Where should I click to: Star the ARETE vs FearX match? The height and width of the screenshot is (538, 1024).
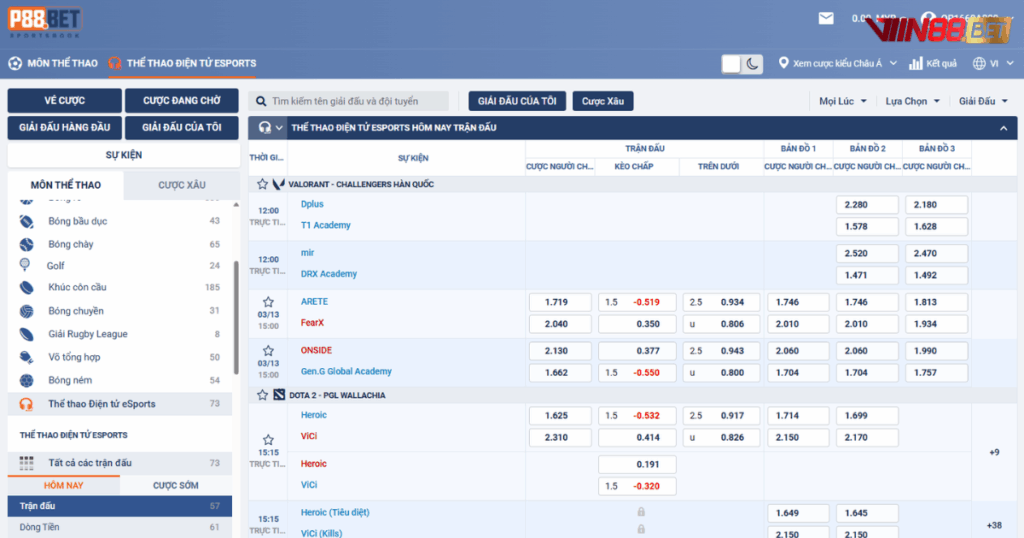(268, 301)
